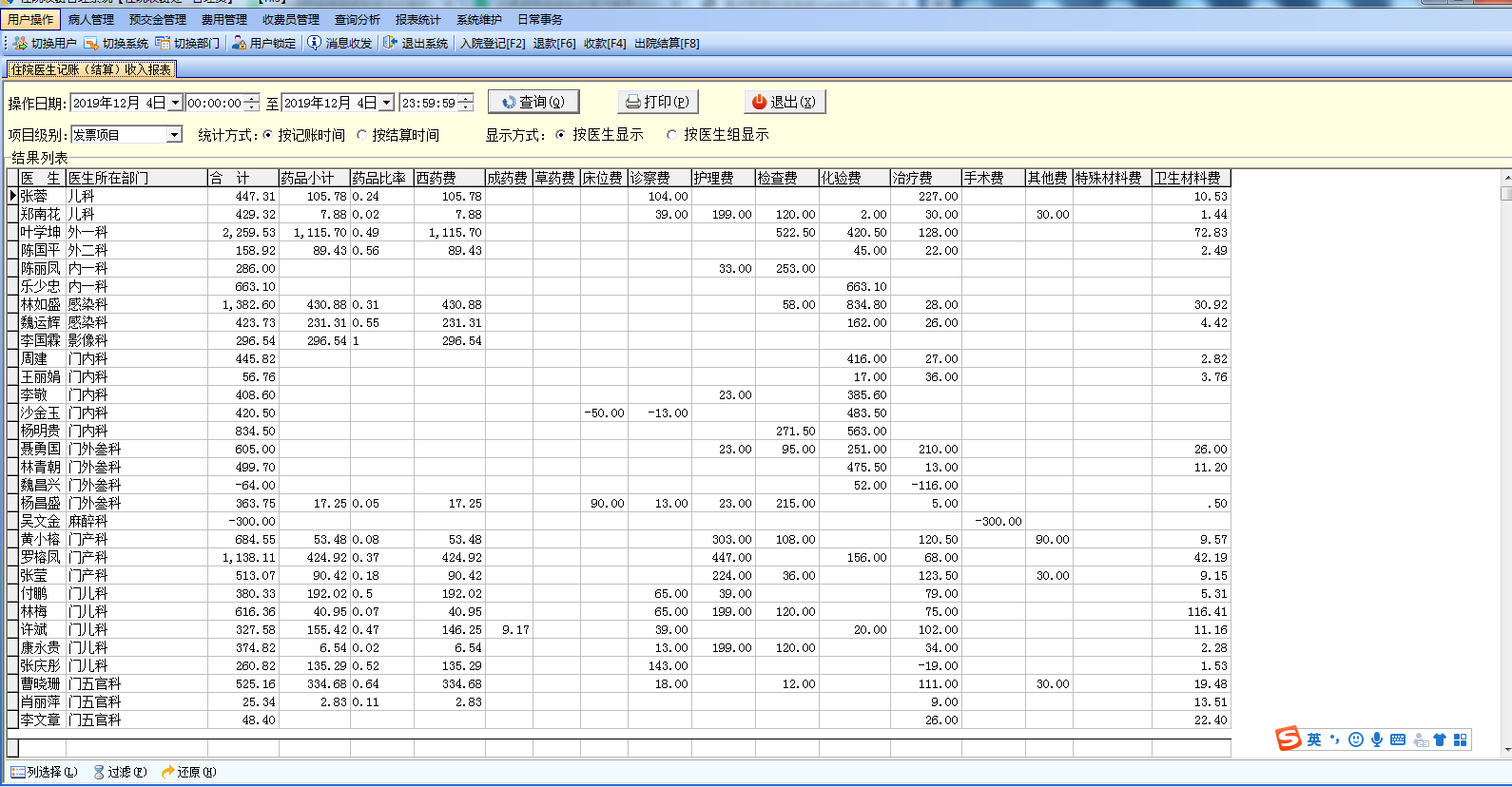Click the 特殊材料费 column header
1512x787 pixels.
pos(1113,178)
